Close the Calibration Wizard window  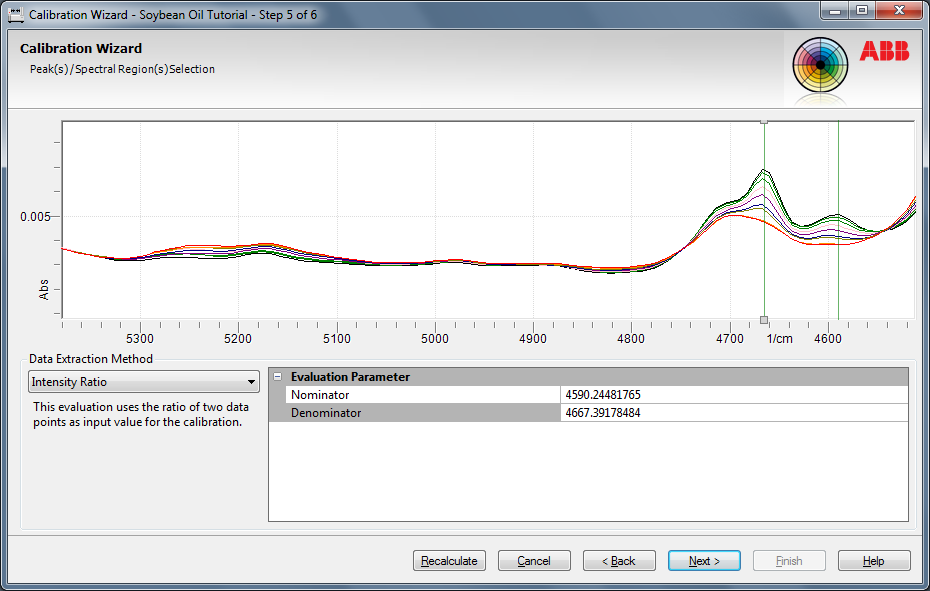click(897, 12)
